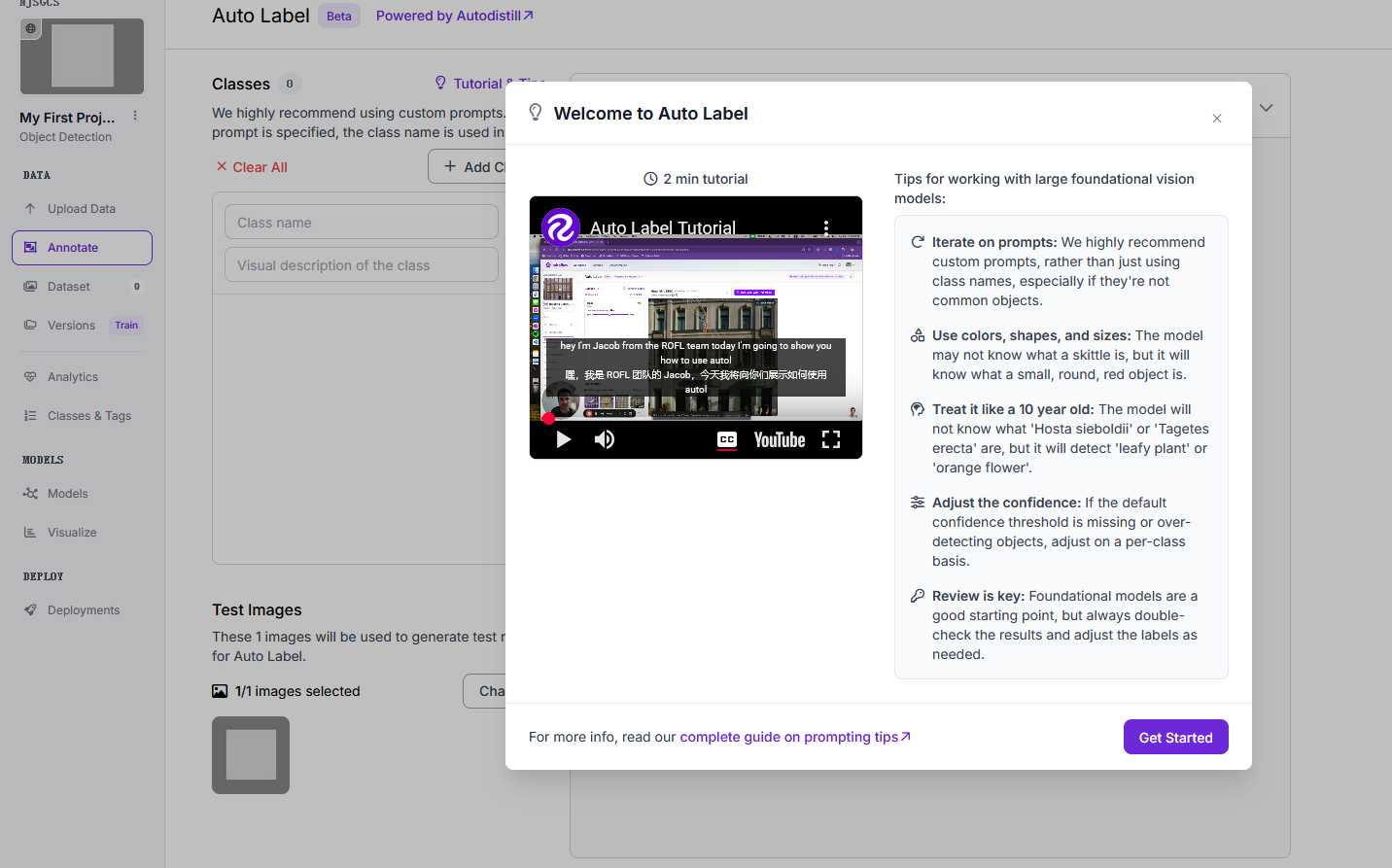Open Deployments in the sidebar
This screenshot has height=868, width=1392.
82,610
